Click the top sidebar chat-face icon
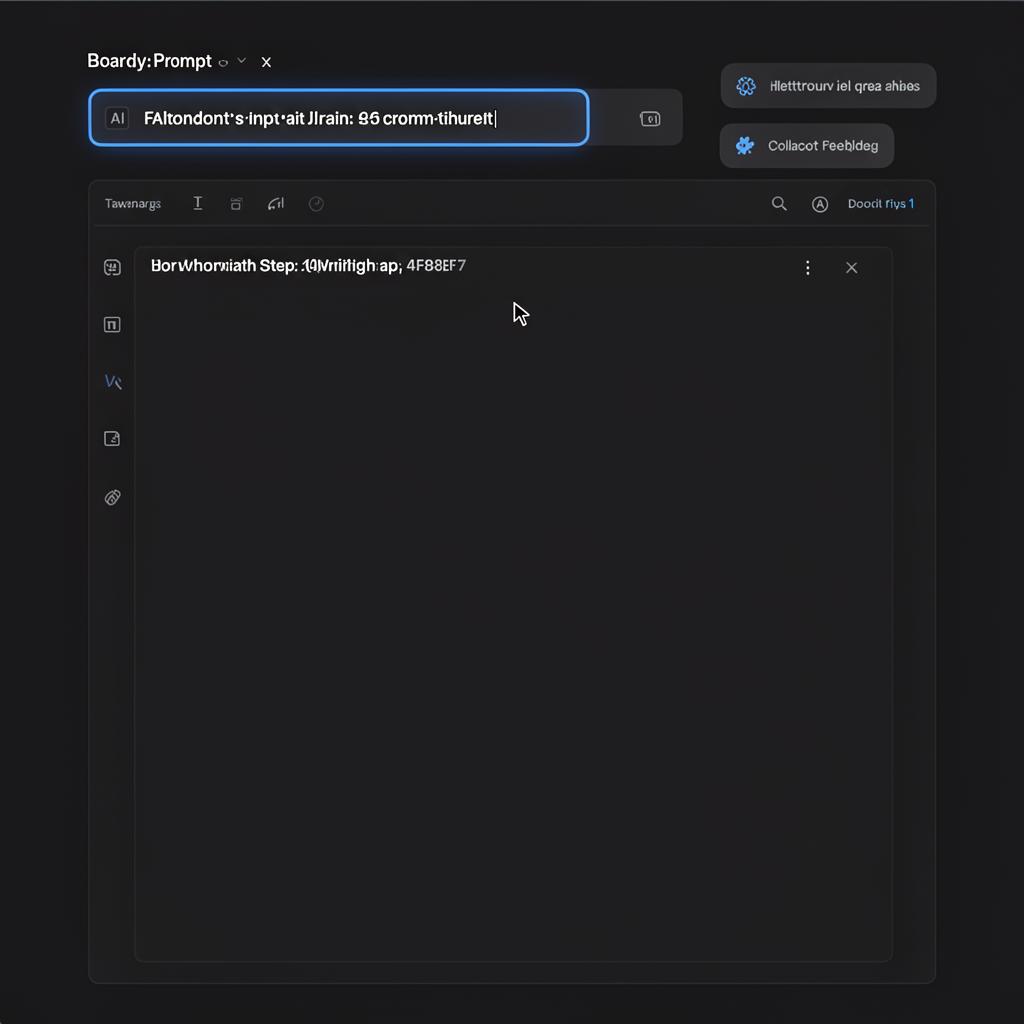Viewport: 1024px width, 1024px height. 112,267
